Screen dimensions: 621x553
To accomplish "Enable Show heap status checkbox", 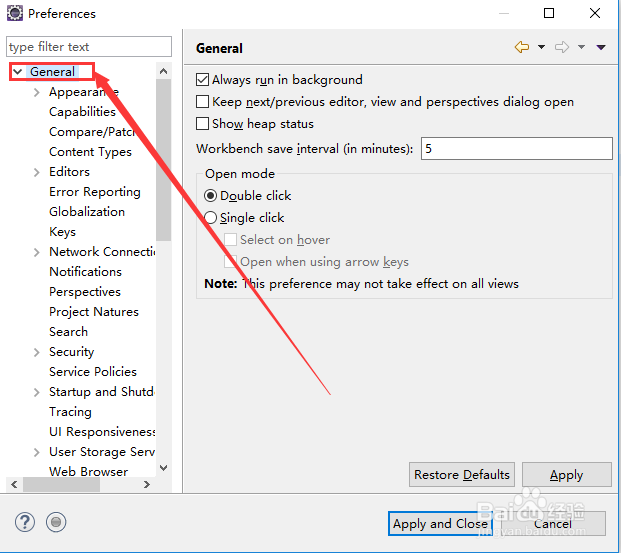I will click(202, 124).
